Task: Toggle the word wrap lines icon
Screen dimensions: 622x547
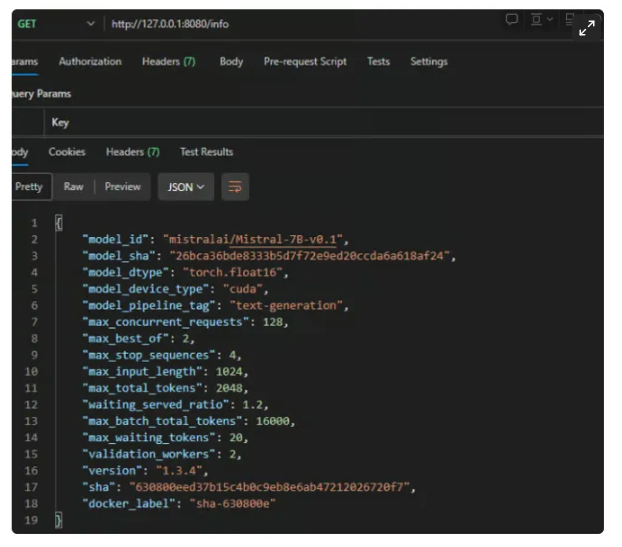Action: point(235,186)
